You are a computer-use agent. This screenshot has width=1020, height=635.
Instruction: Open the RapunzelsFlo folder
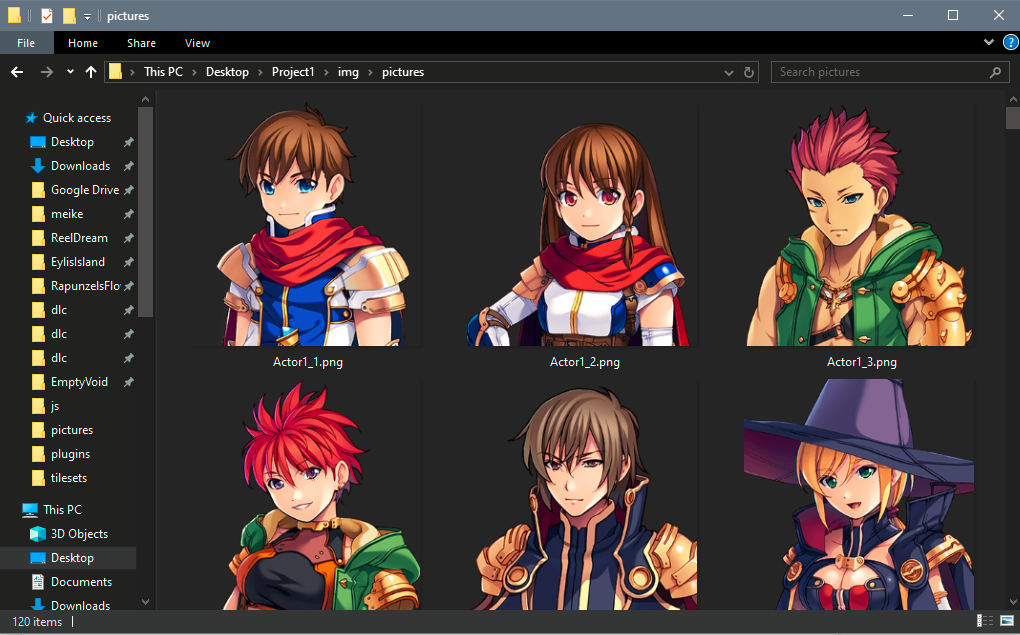(85, 286)
